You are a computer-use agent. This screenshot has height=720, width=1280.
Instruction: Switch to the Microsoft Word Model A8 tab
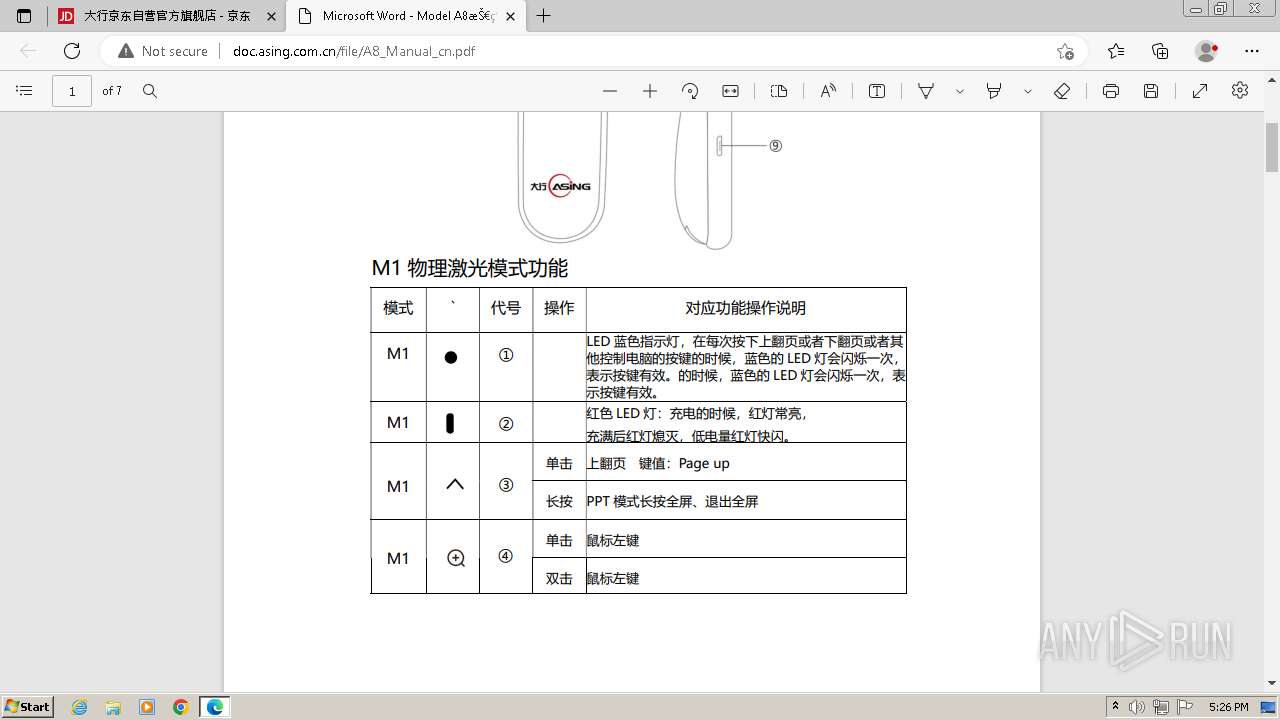coord(407,16)
